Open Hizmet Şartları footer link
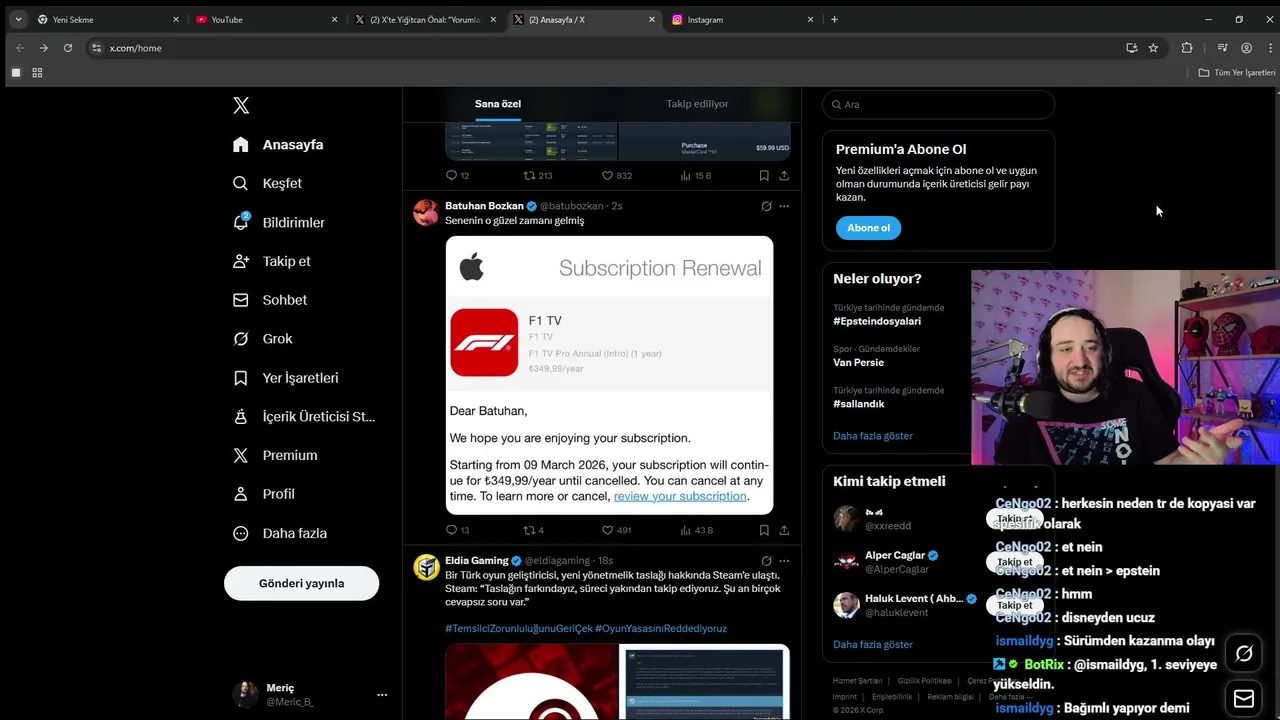Viewport: 1280px width, 720px height. click(857, 681)
